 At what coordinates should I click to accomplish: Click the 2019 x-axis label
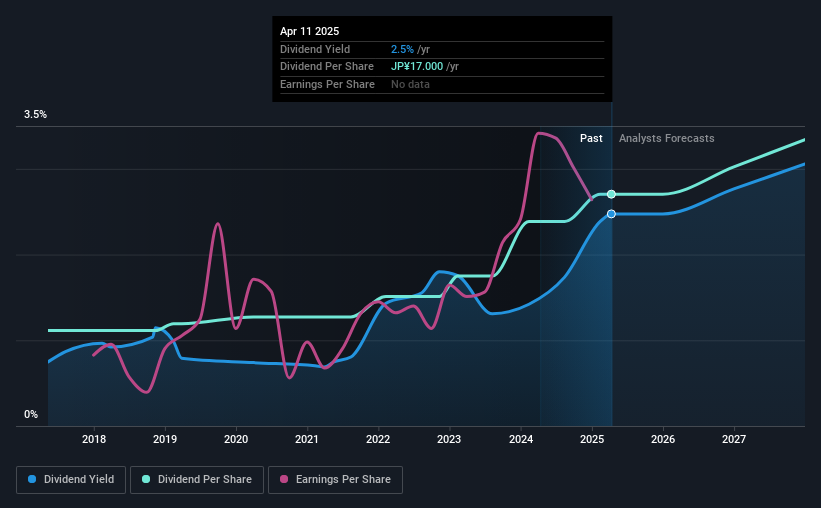point(165,439)
